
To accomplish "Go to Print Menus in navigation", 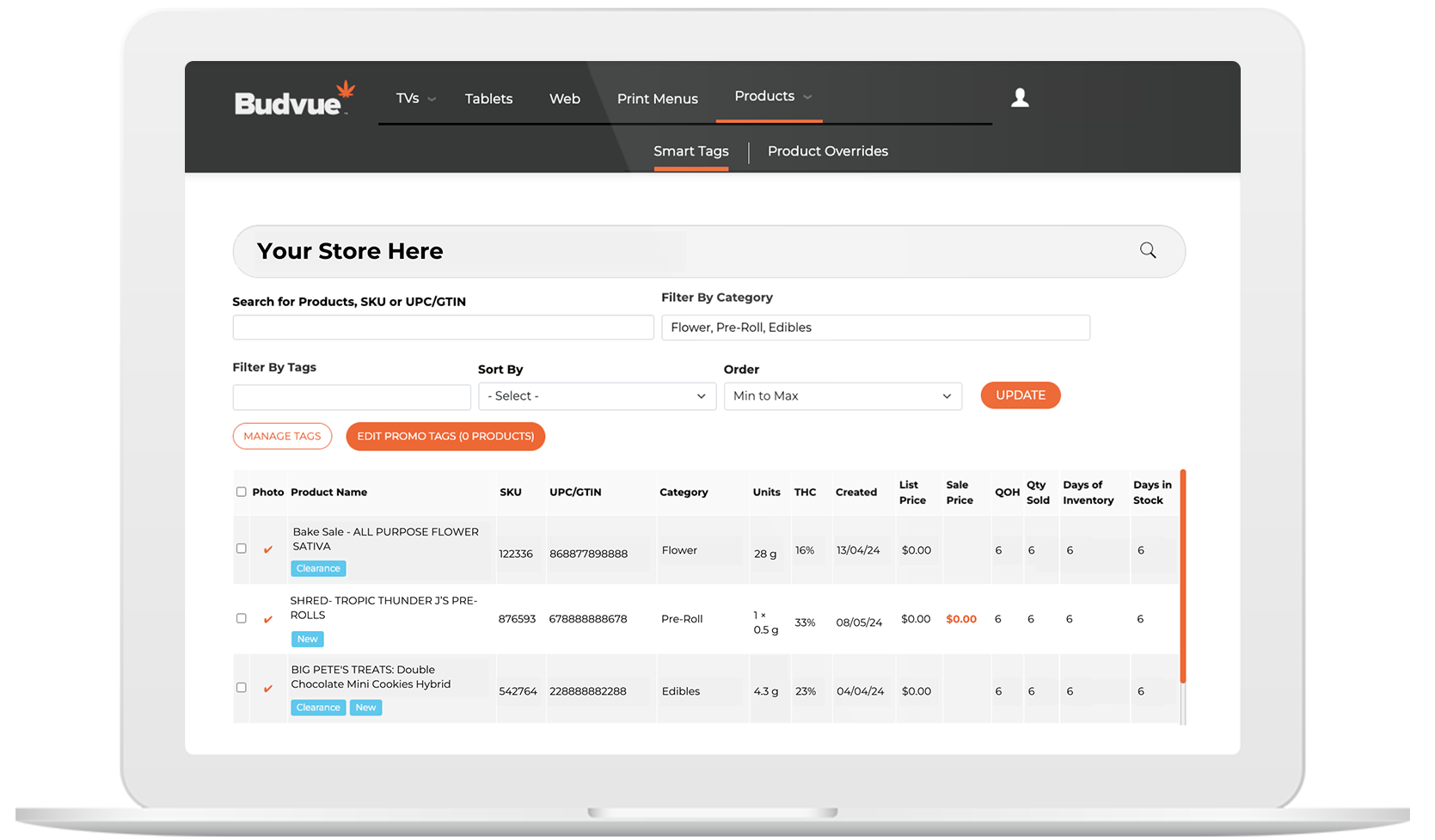I will (x=657, y=99).
